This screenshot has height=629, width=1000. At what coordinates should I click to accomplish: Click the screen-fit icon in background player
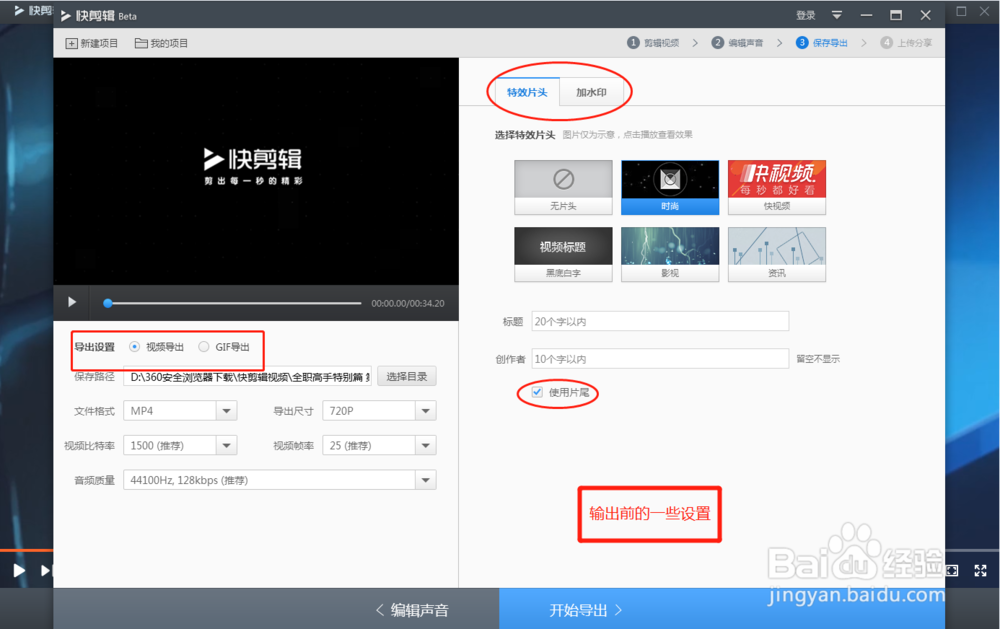point(952,570)
